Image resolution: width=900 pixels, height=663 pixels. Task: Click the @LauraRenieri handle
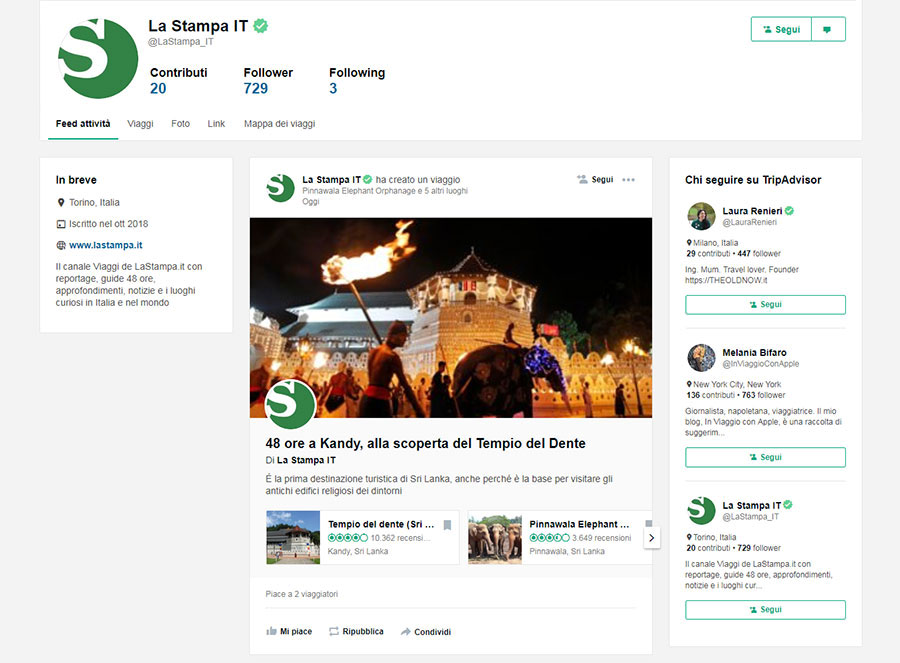[749, 222]
